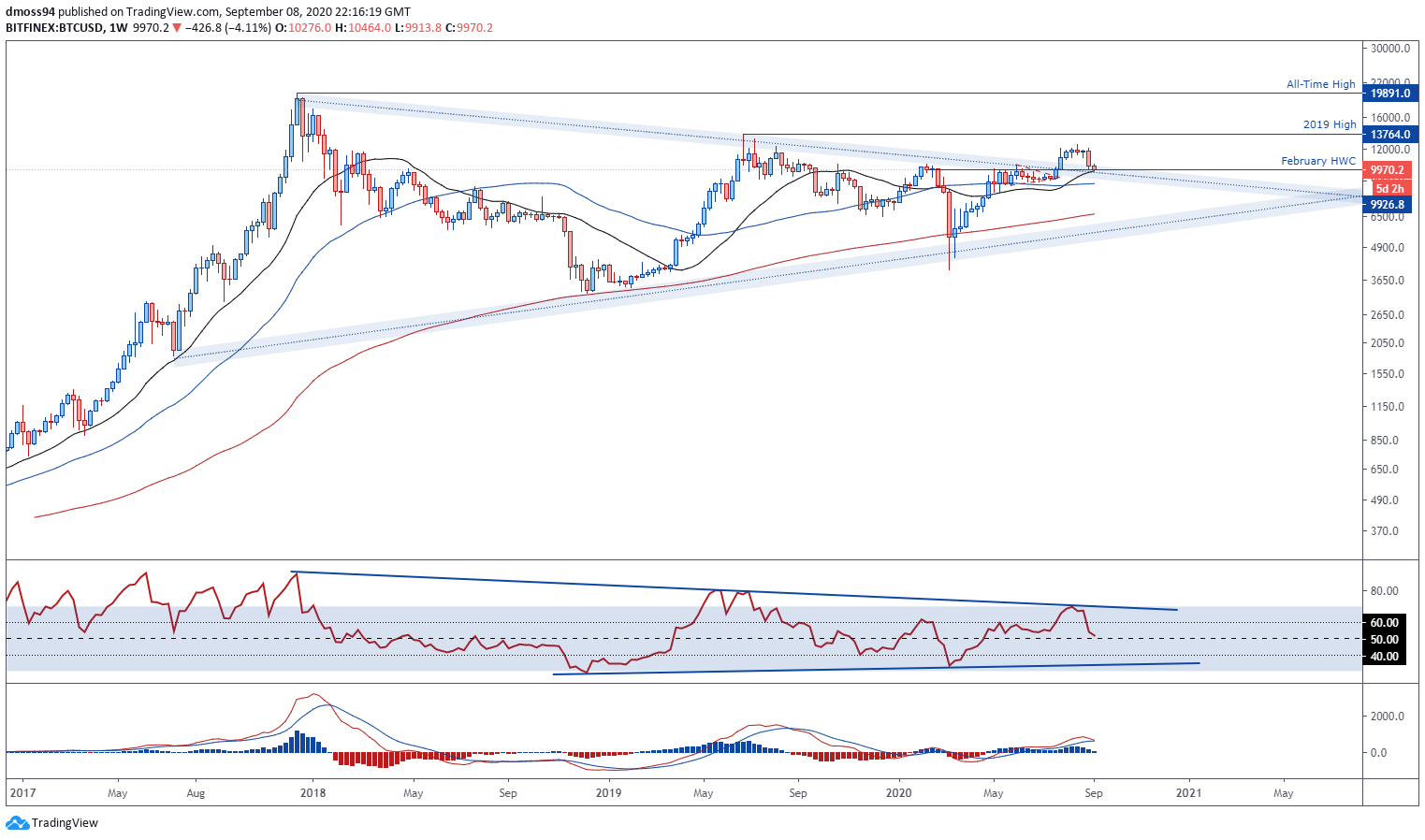Click the close value C:9970.2
This screenshot has height=840, width=1425.
pyautogui.click(x=469, y=28)
